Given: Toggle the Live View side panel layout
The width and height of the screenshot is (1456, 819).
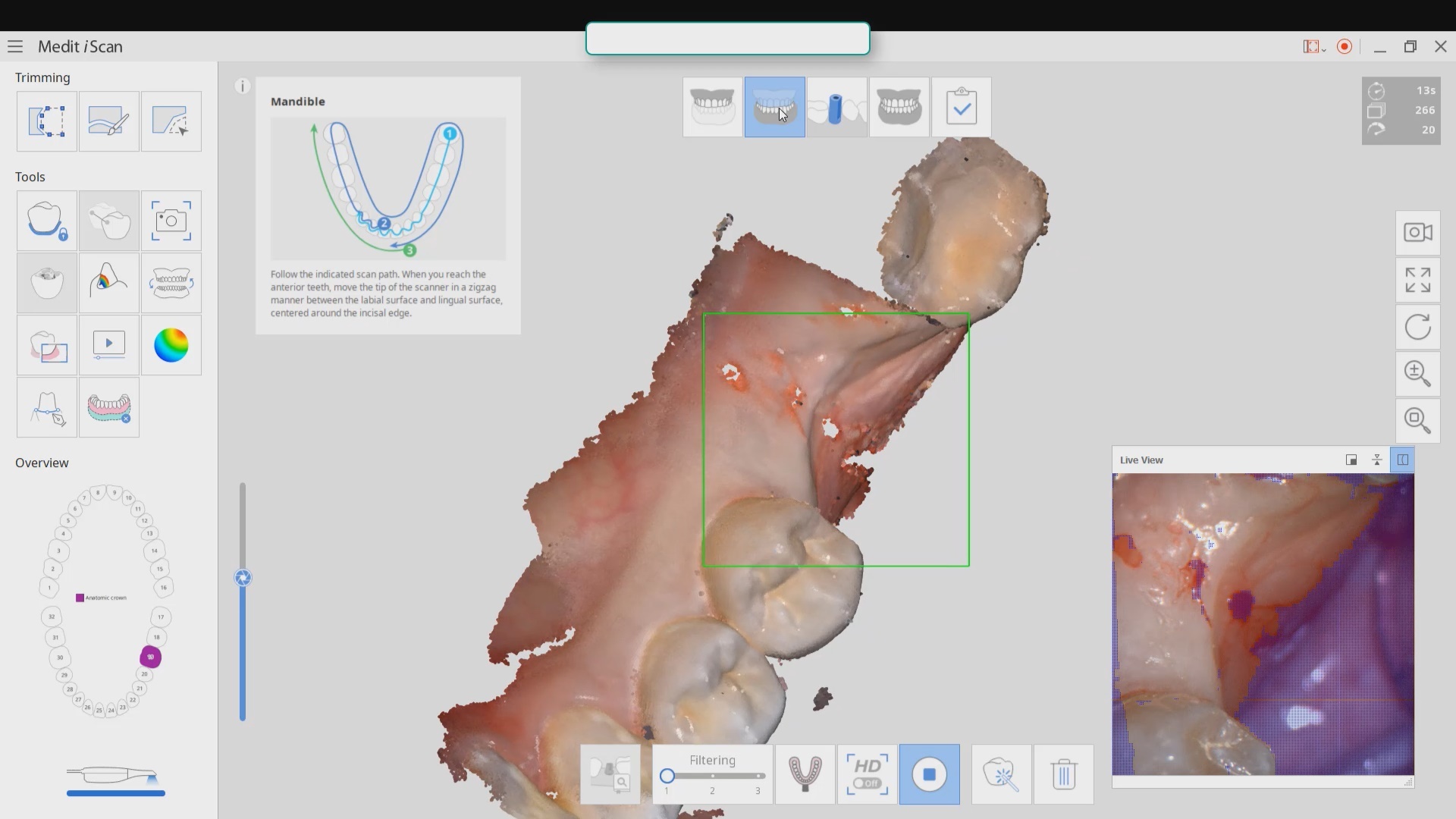Looking at the screenshot, I should pos(1402,460).
